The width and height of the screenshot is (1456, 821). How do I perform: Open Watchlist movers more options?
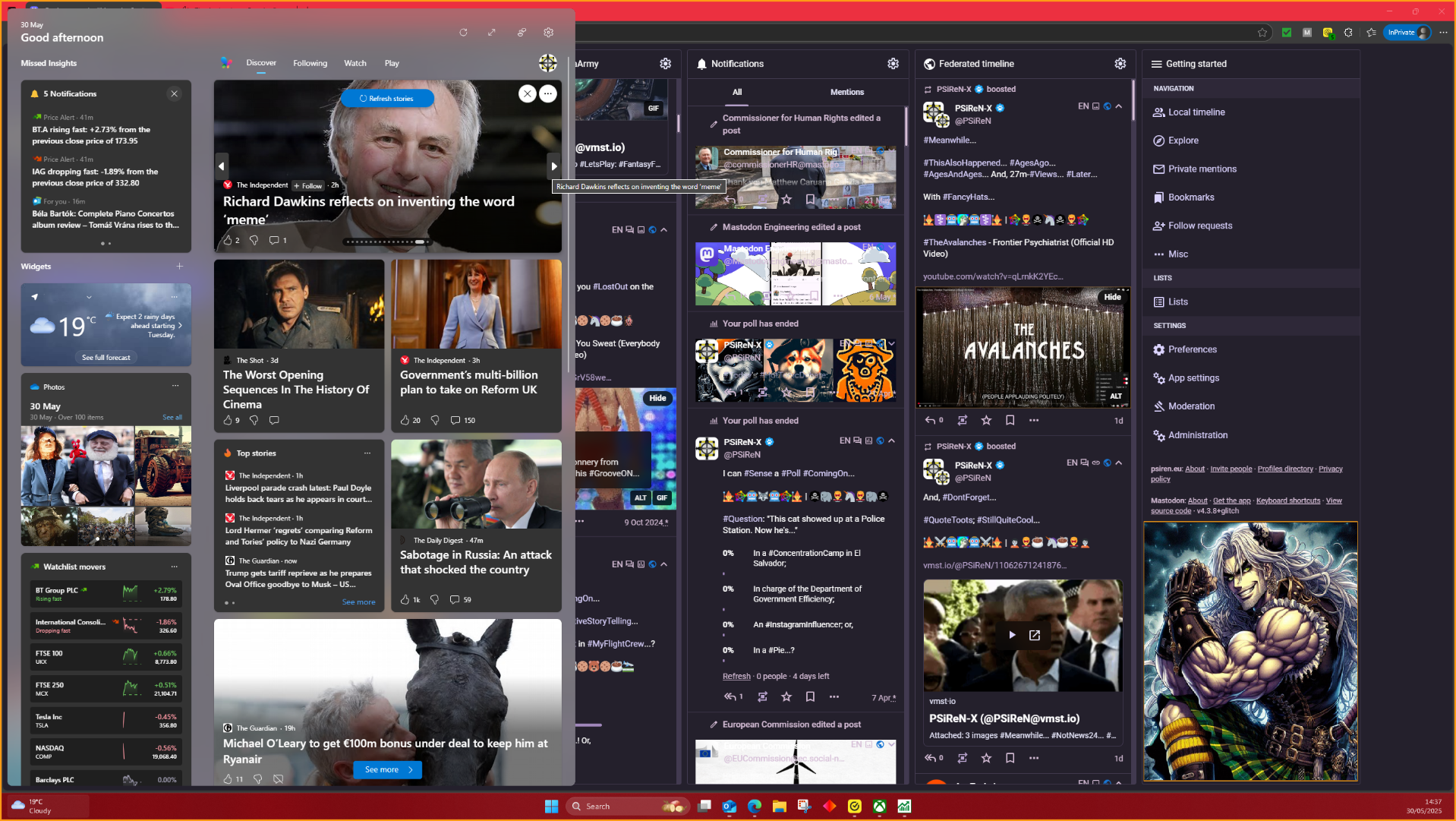click(175, 567)
